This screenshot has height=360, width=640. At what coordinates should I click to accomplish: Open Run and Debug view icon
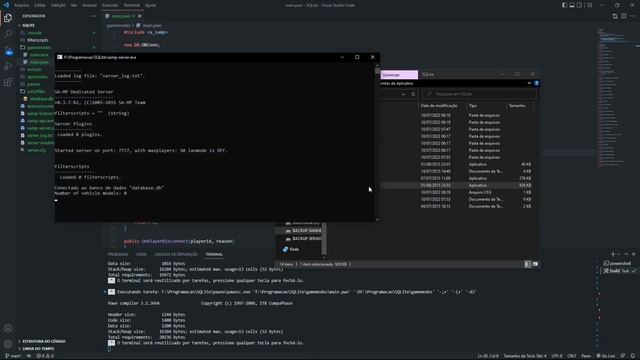coord(8,66)
